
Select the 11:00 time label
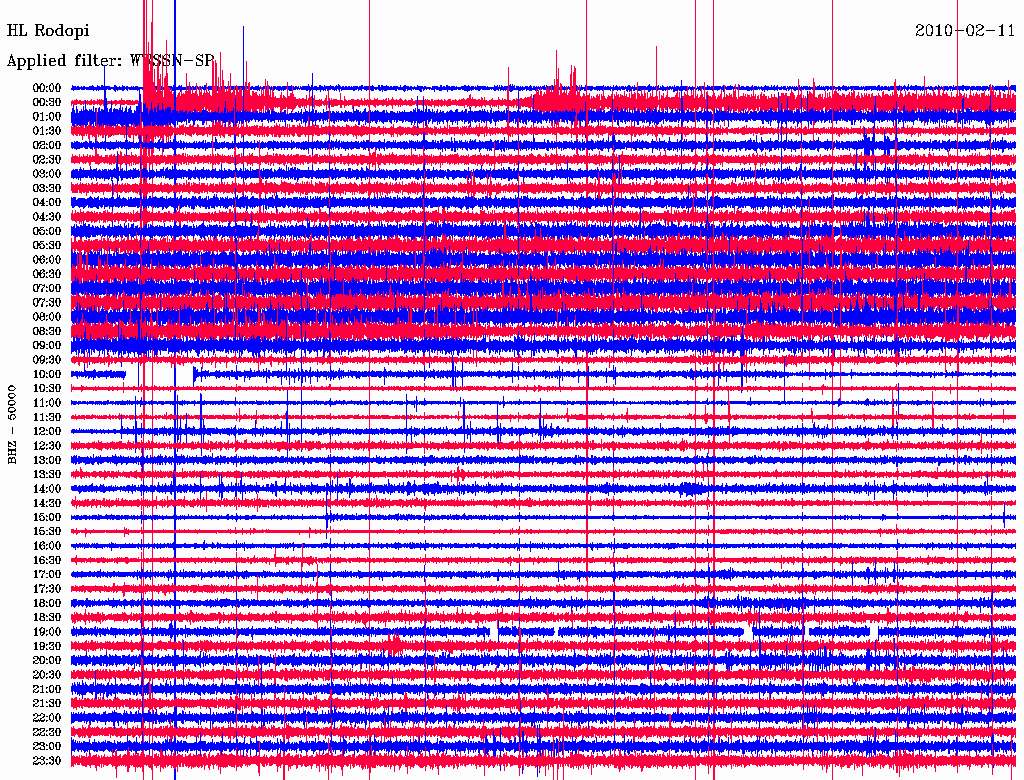(47, 403)
